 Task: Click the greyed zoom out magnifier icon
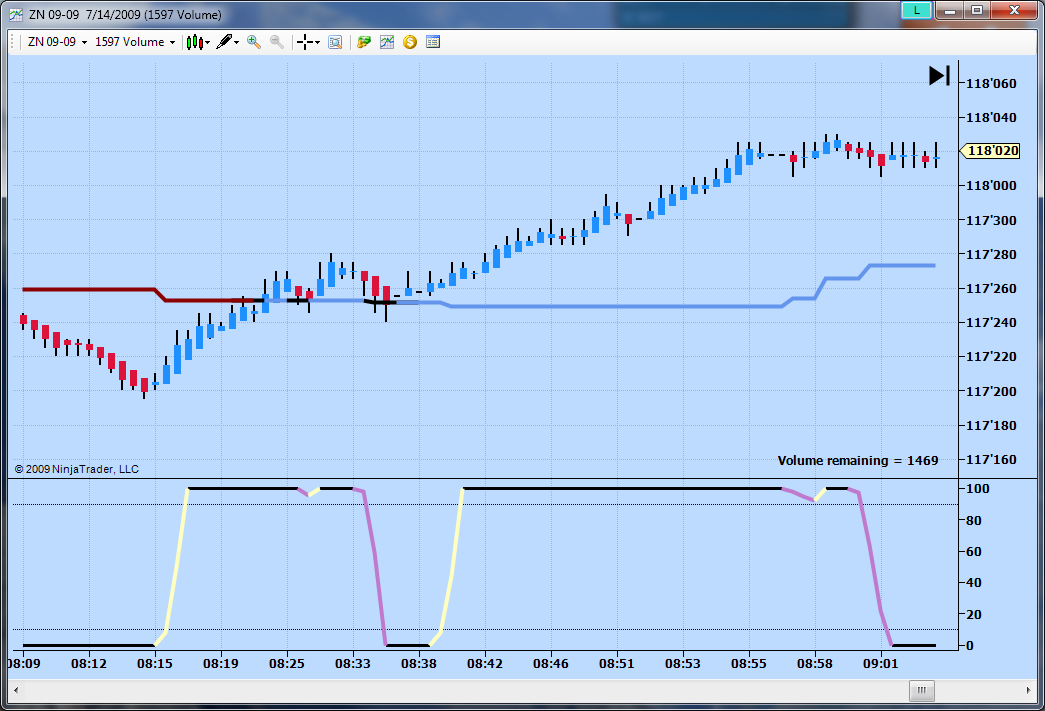[277, 42]
